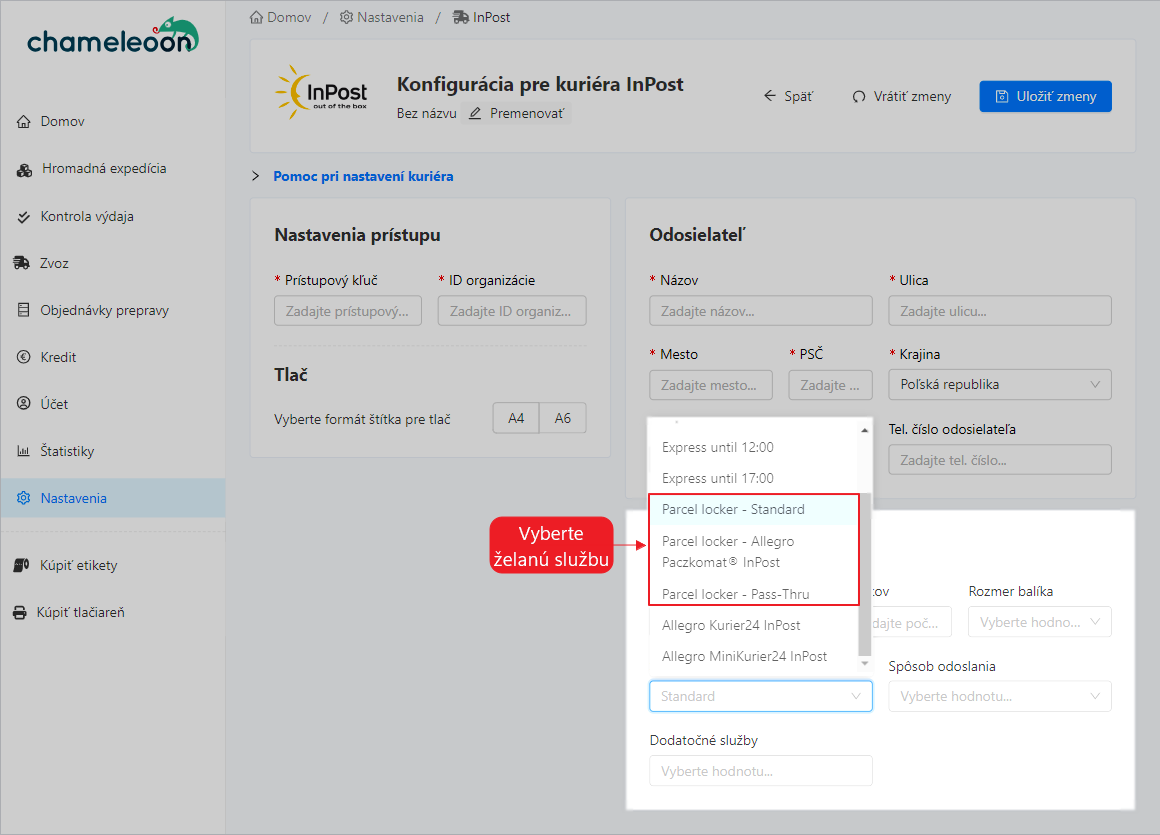The height and width of the screenshot is (835, 1160).
Task: Click the Kúpiť tlačiareň printer icon
Action: (x=20, y=612)
